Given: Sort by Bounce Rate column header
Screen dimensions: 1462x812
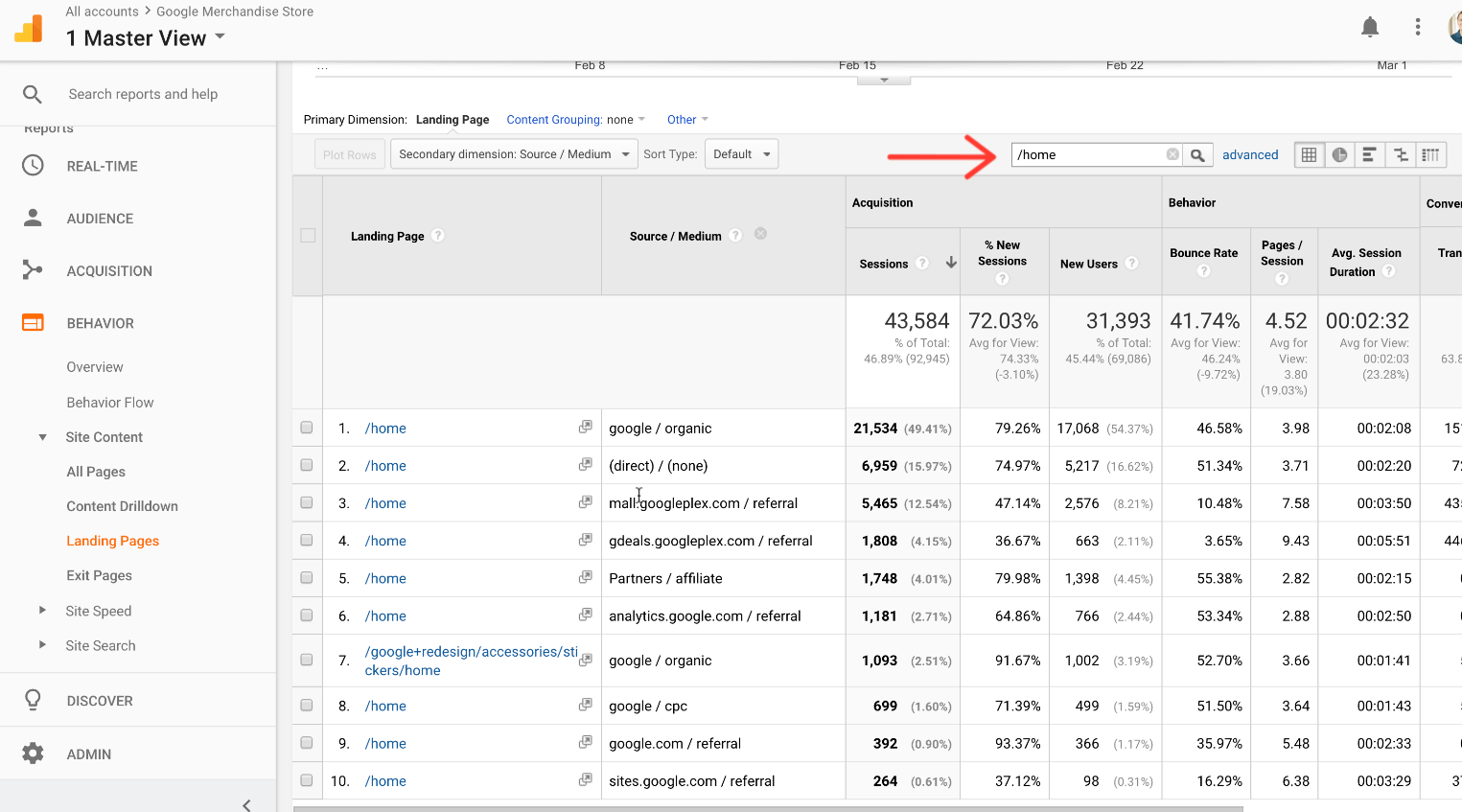Looking at the screenshot, I should (x=1203, y=253).
